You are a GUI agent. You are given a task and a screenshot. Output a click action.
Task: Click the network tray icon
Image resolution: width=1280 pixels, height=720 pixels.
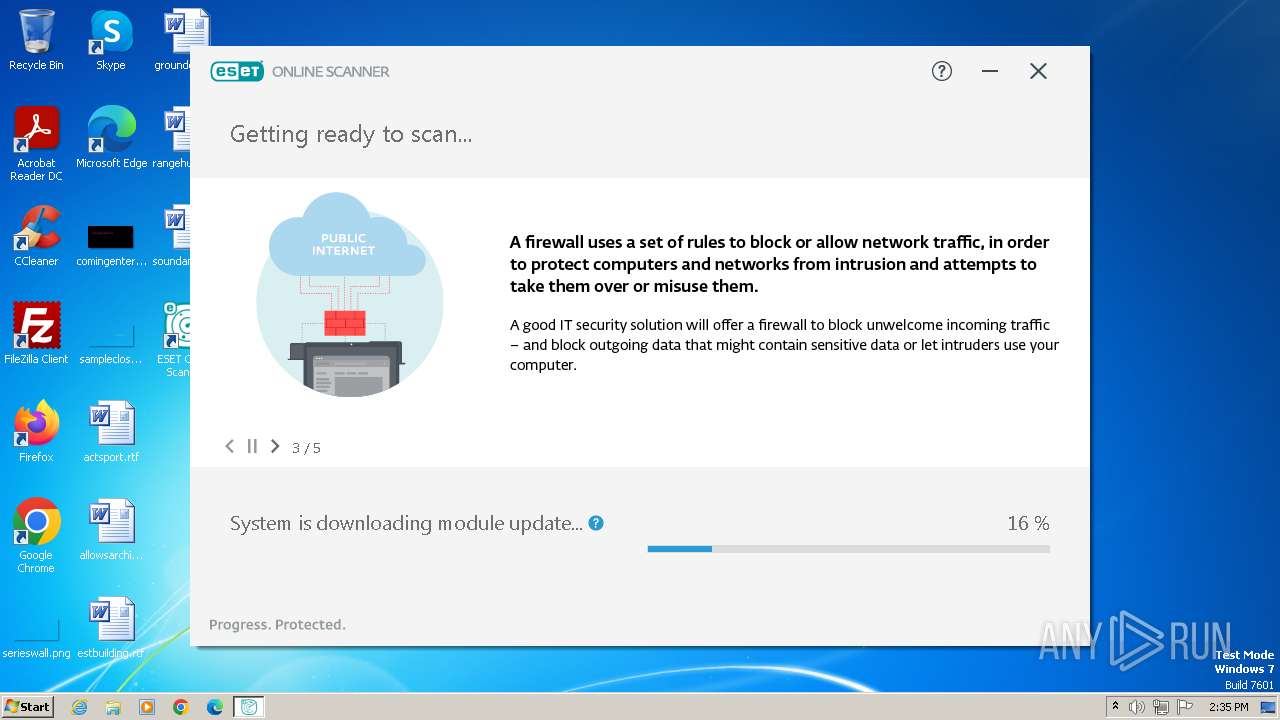(1161, 707)
